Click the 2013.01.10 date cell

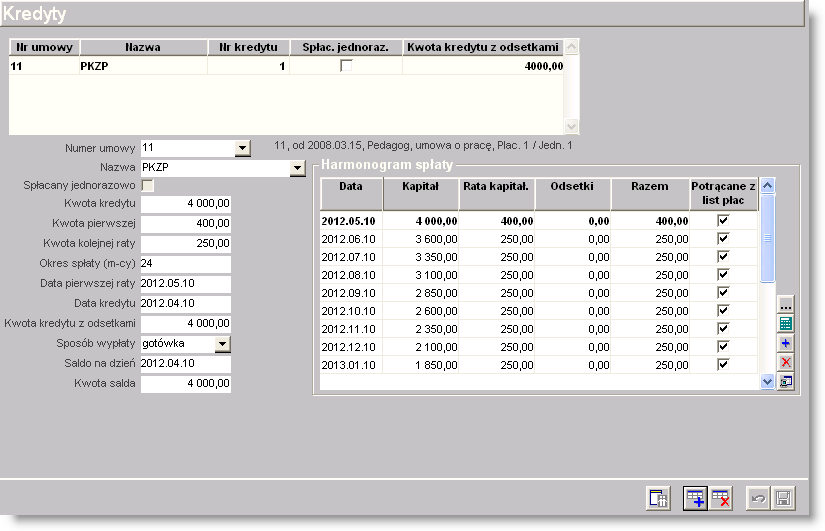[x=351, y=365]
